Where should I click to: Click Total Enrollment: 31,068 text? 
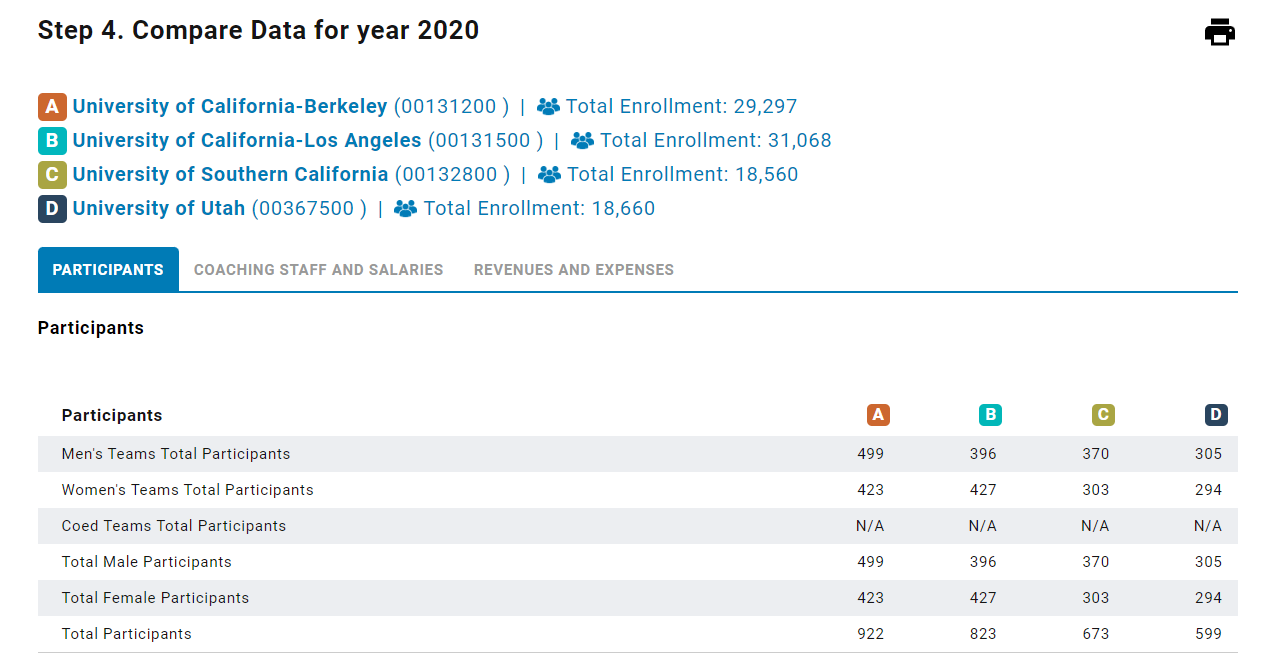(716, 141)
